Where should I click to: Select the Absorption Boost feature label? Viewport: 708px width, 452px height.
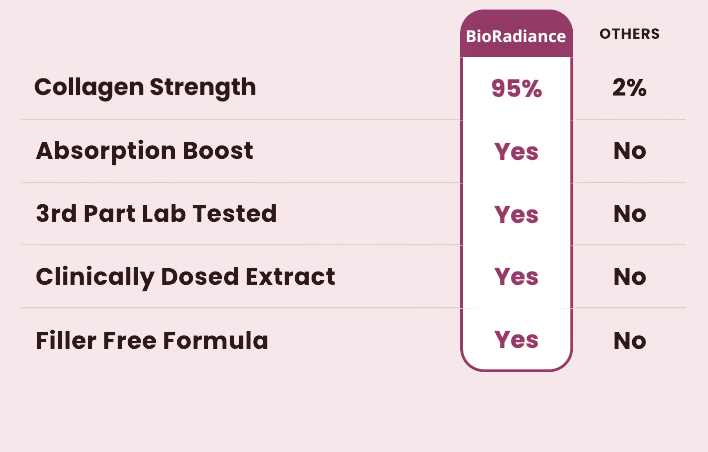(144, 151)
